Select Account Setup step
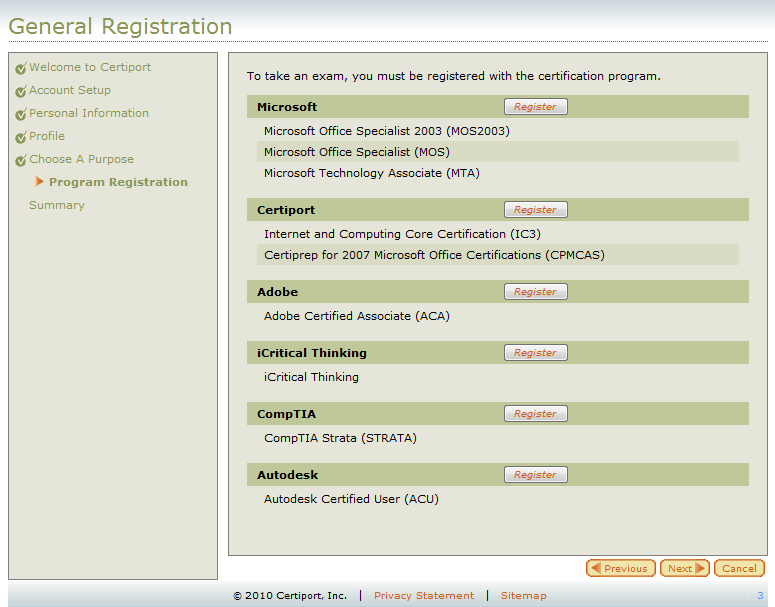 pyautogui.click(x=70, y=90)
